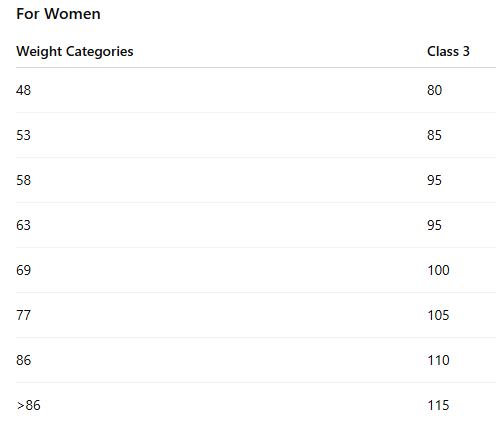Click the Class 3 value 110
Viewport: 496px width, 435px height.
coord(438,360)
